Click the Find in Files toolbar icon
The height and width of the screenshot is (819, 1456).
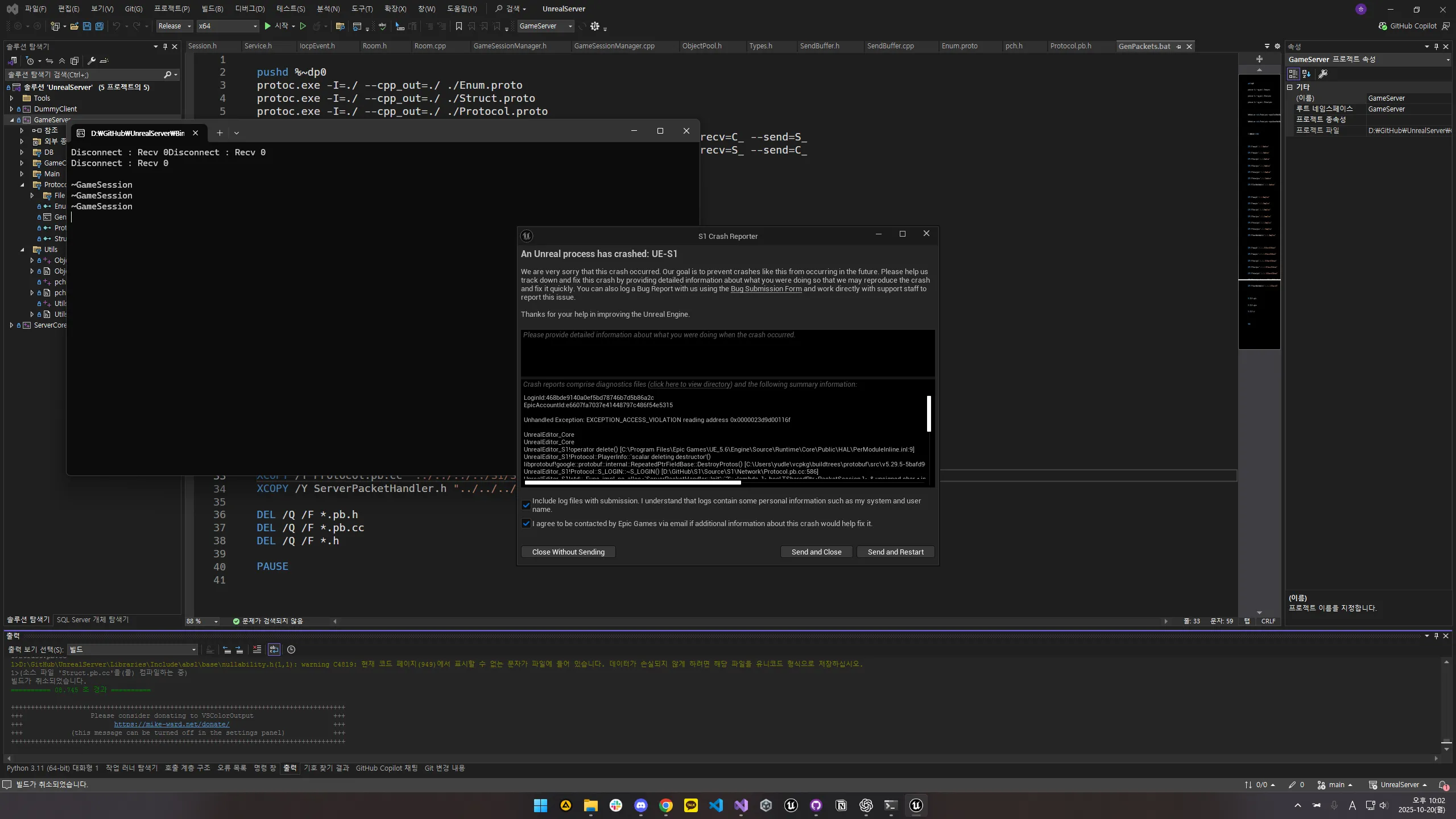click(x=340, y=26)
